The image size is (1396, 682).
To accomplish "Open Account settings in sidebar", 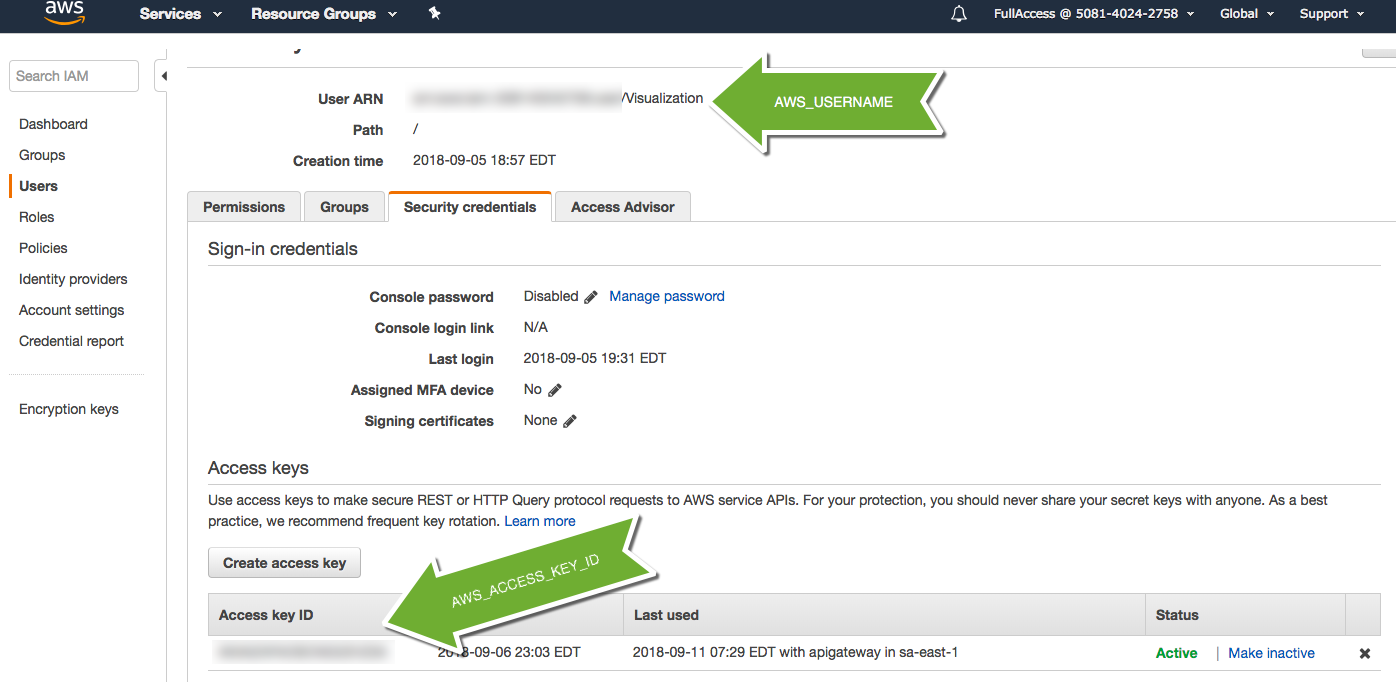I will [72, 310].
